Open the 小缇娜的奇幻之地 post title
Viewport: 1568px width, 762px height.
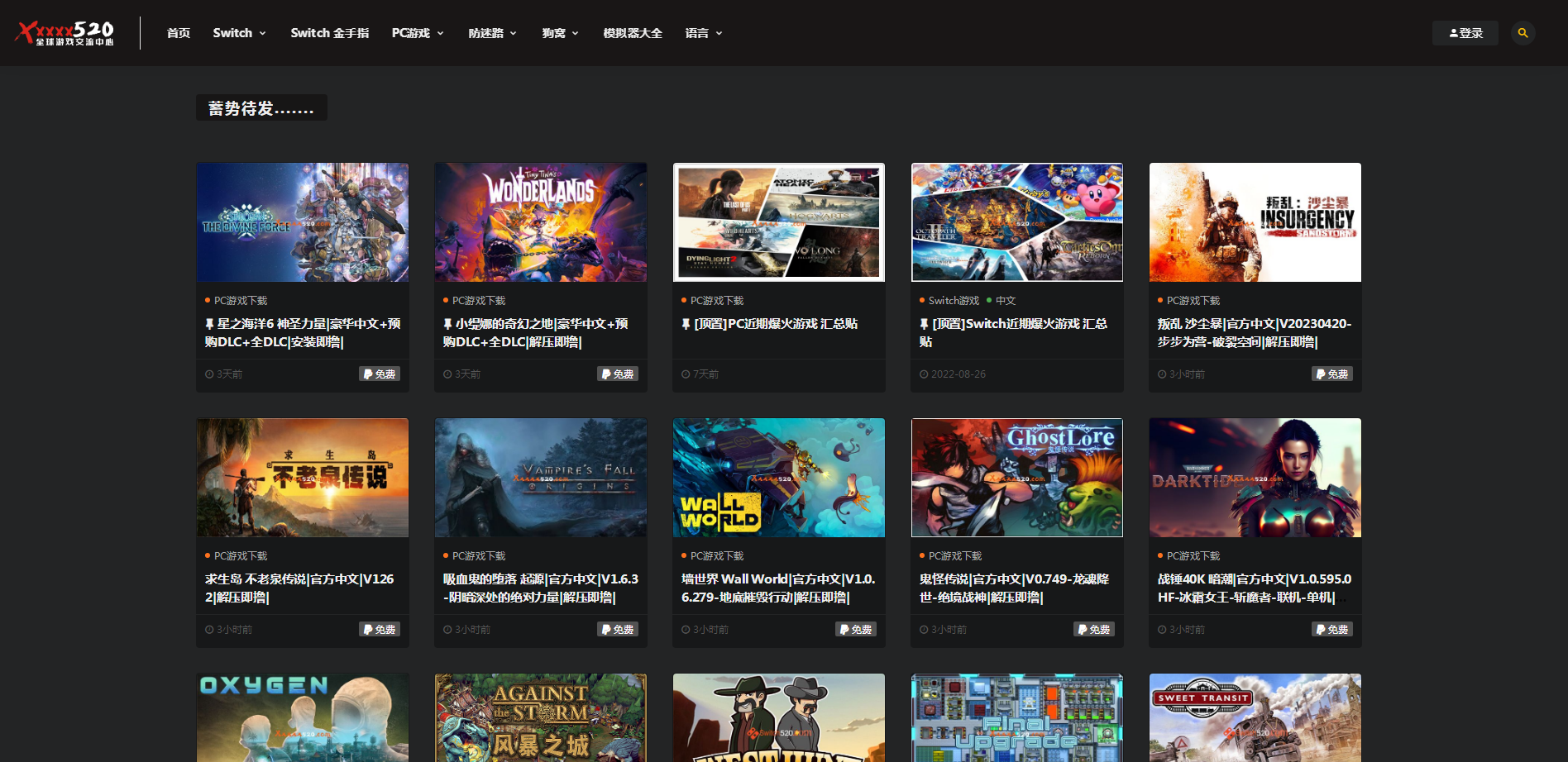[536, 333]
